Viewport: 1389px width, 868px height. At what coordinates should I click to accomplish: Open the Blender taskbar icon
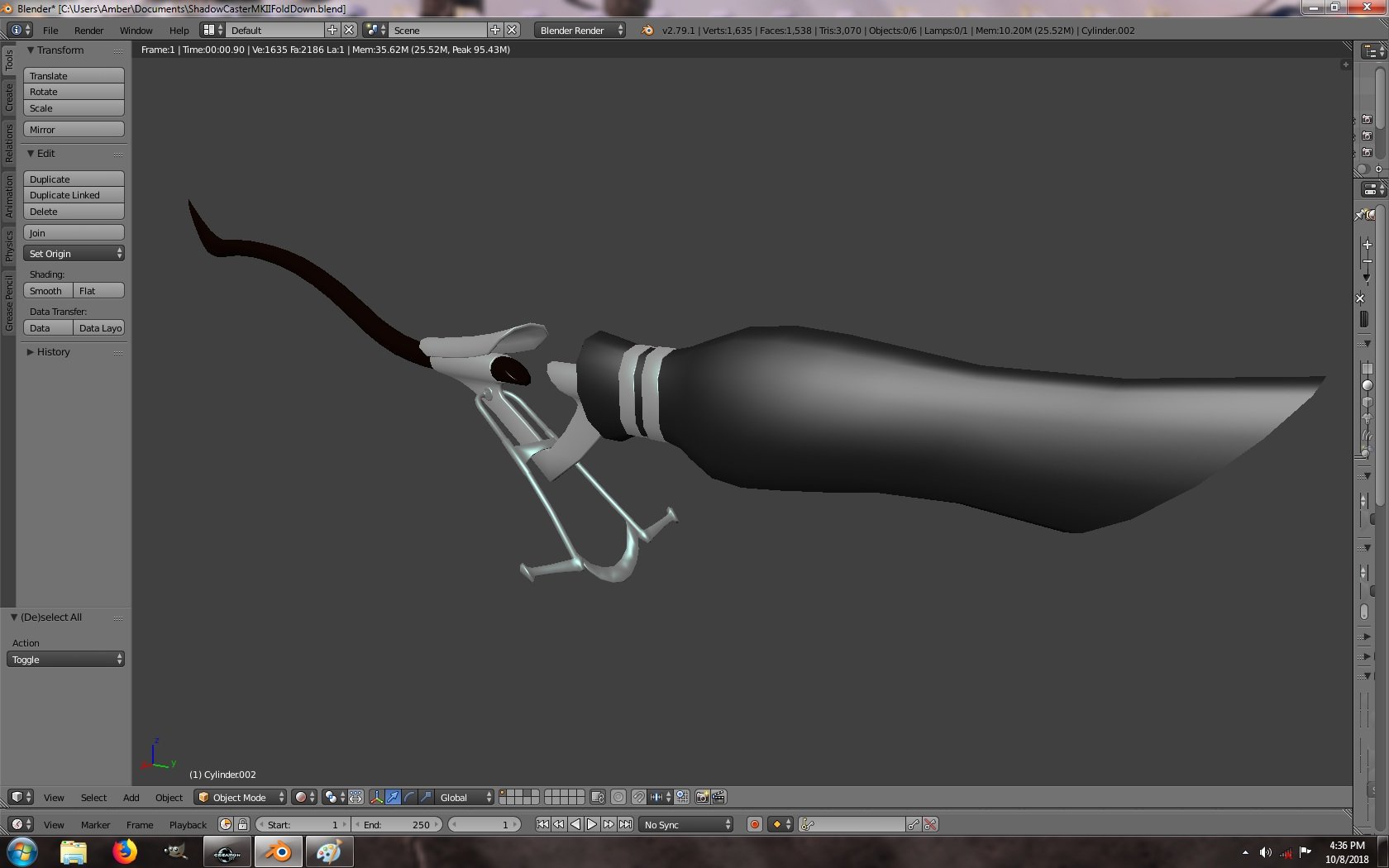(x=279, y=851)
